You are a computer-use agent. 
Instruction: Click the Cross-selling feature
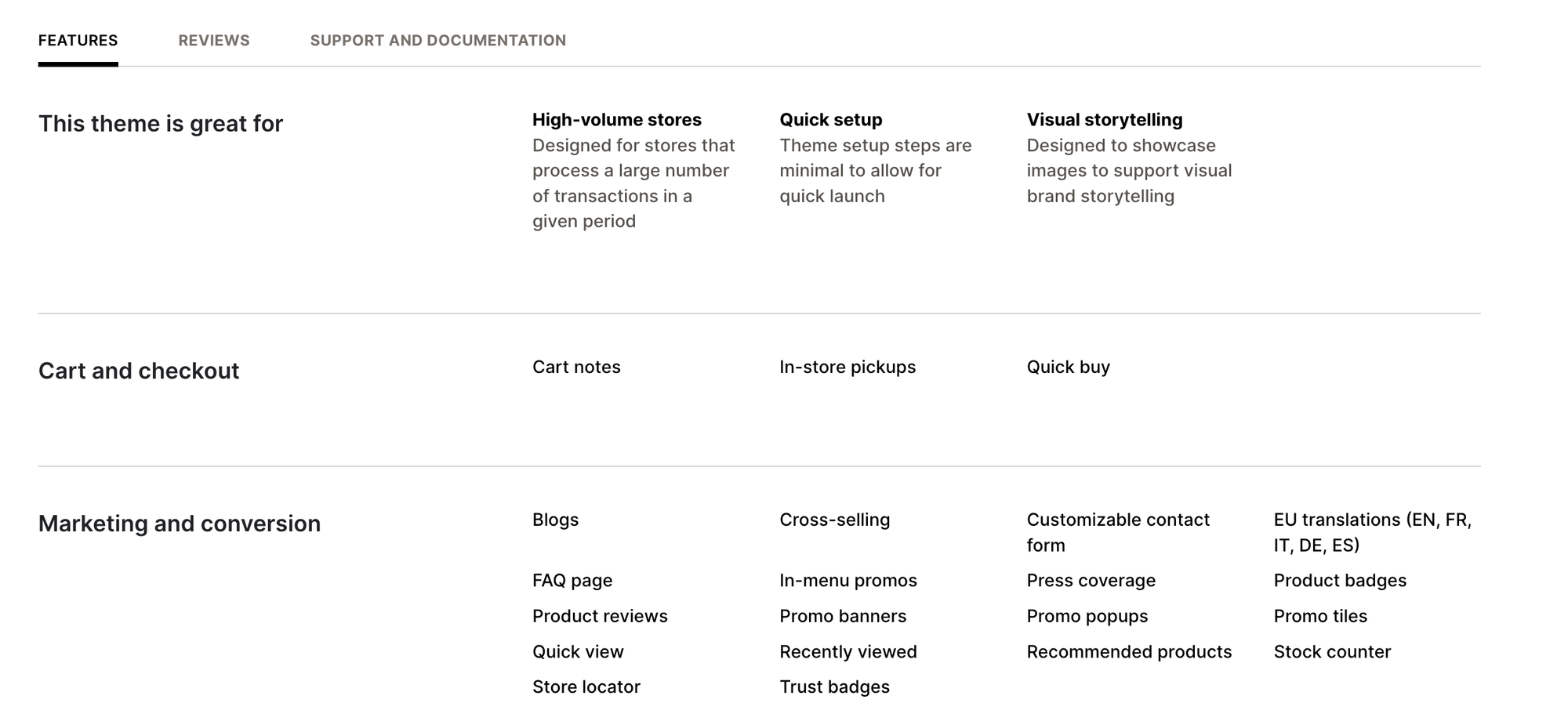[834, 519]
